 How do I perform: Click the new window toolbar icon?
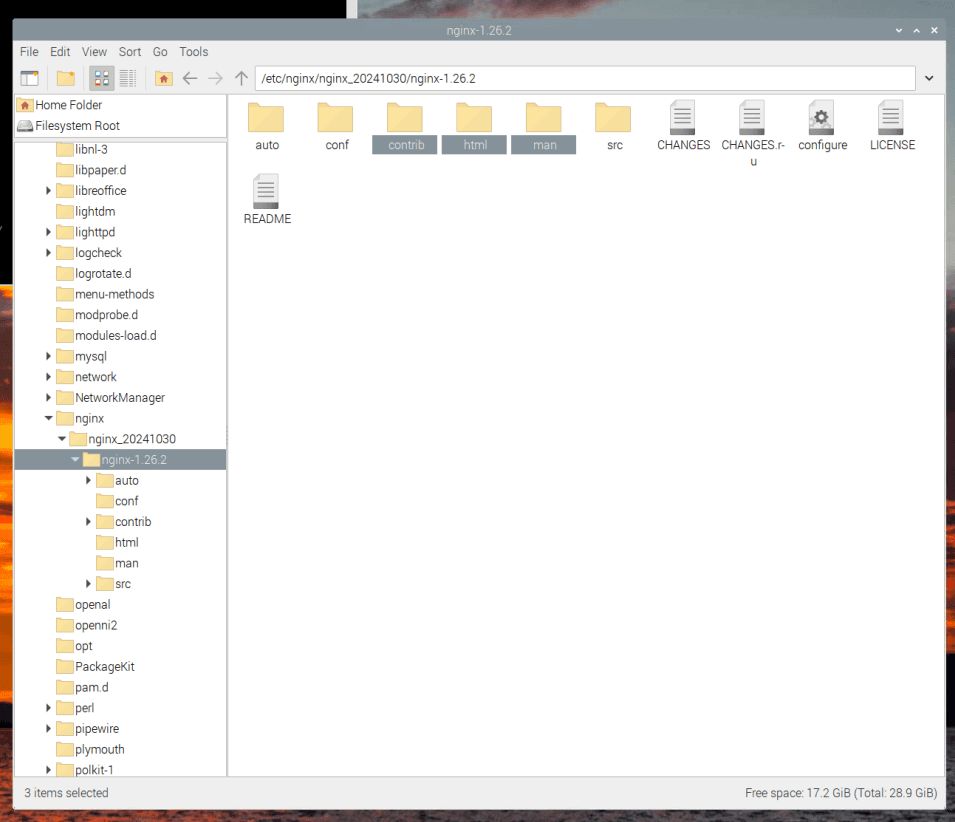point(30,78)
